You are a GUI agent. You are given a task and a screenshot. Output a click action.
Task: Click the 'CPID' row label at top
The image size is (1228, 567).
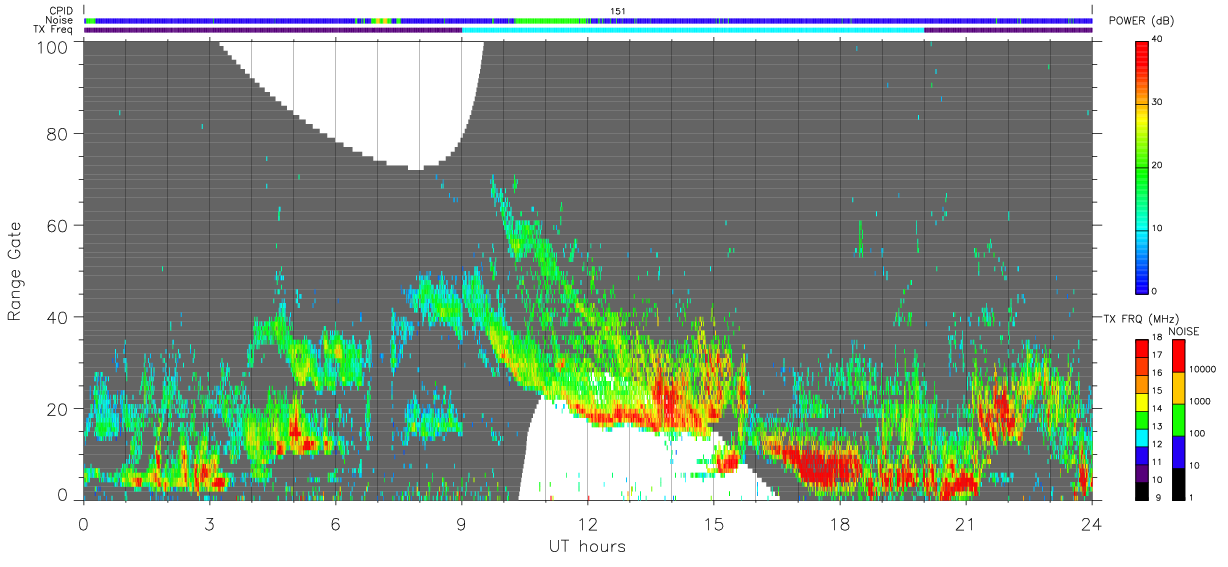[61, 11]
